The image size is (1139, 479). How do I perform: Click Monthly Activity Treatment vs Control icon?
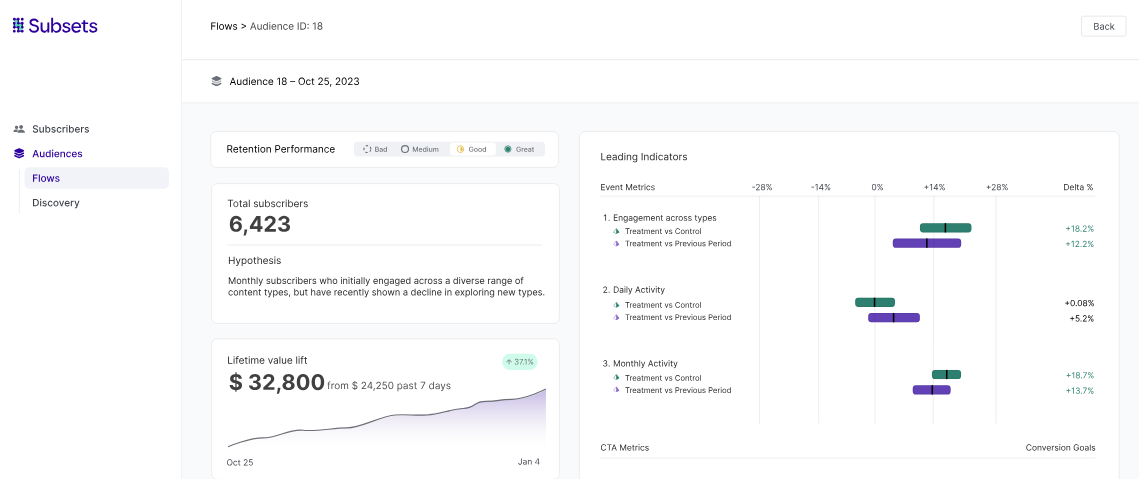[616, 378]
